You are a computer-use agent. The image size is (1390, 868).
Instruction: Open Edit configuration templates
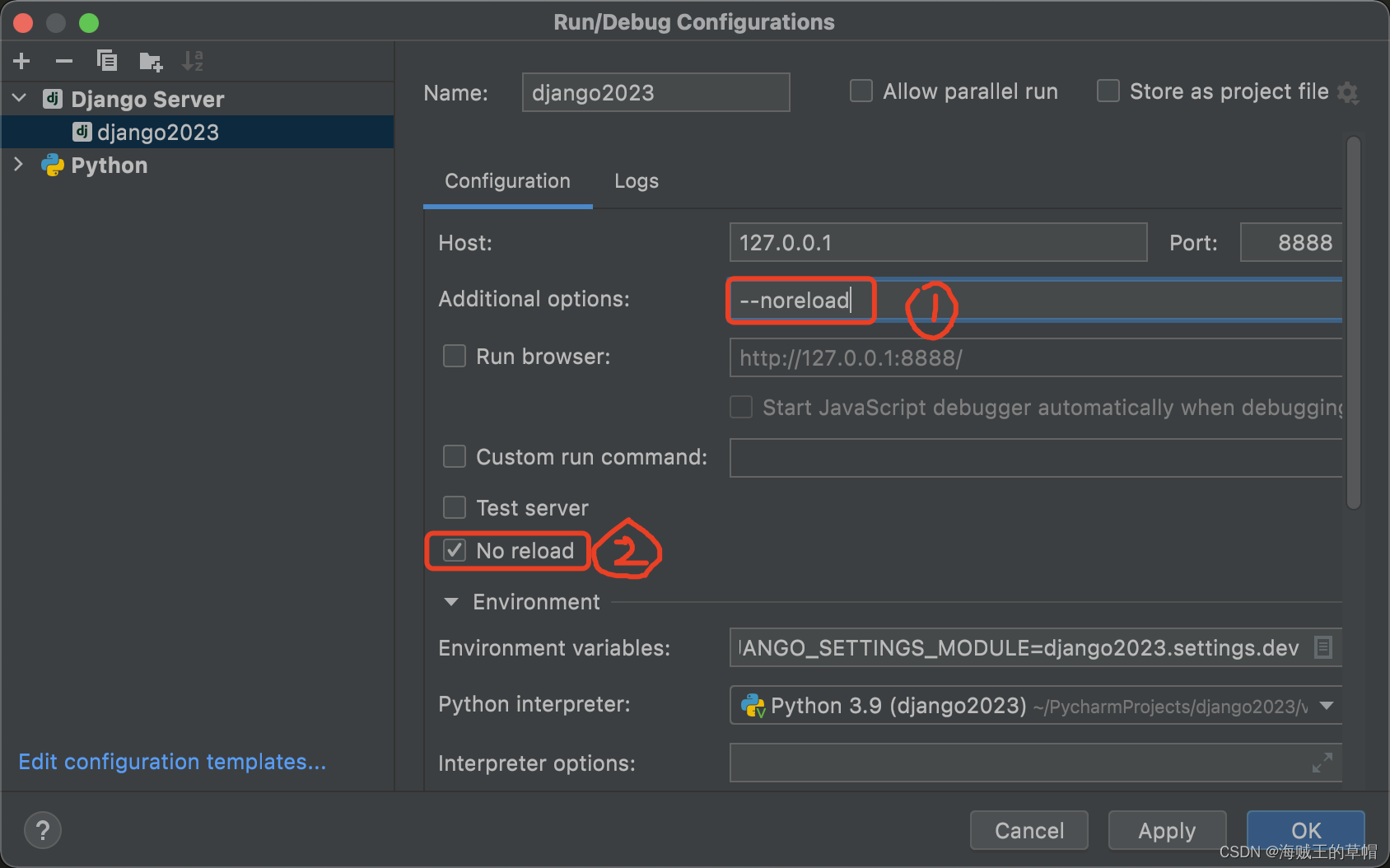pyautogui.click(x=172, y=761)
